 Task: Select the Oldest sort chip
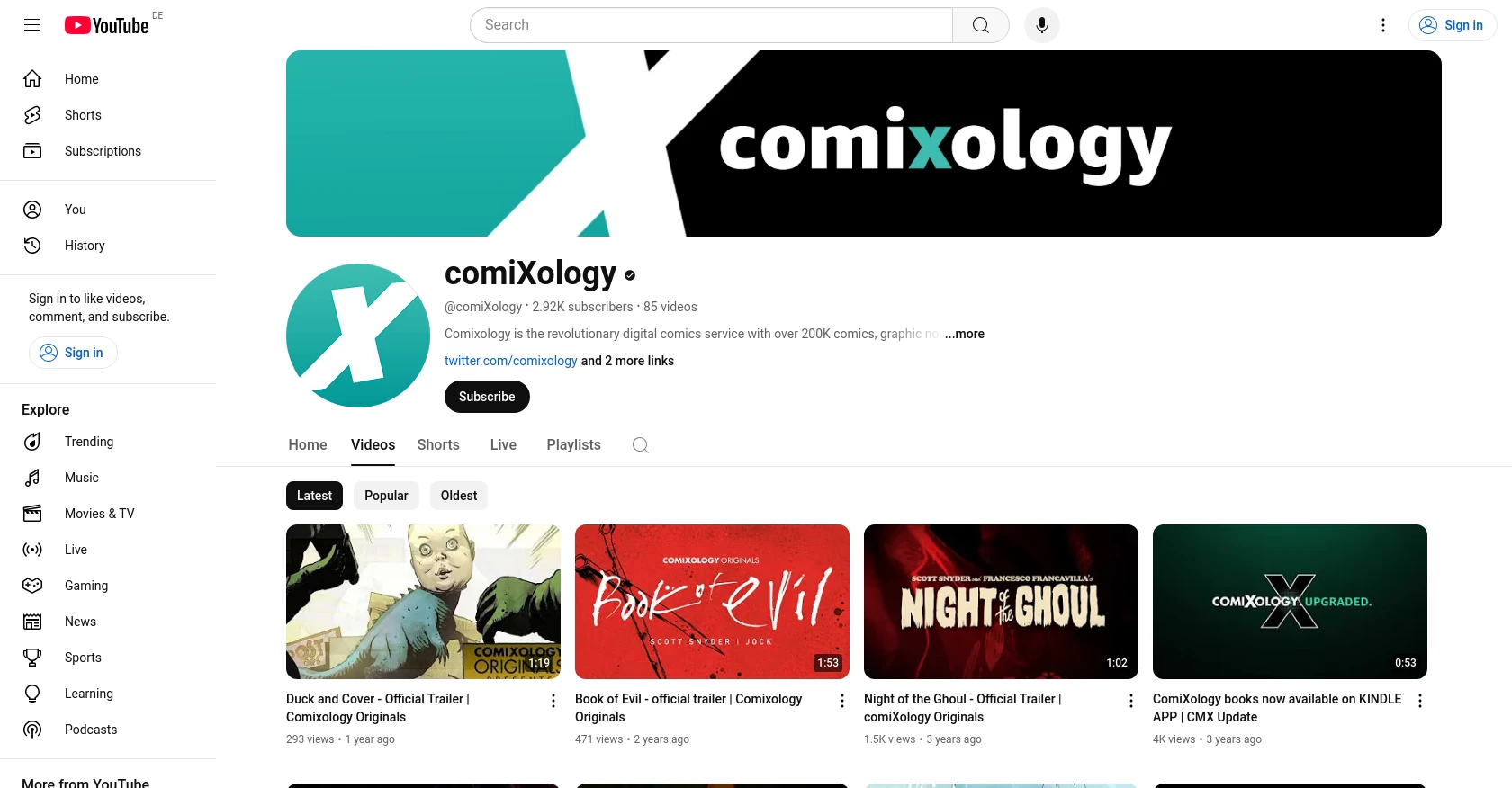459,496
